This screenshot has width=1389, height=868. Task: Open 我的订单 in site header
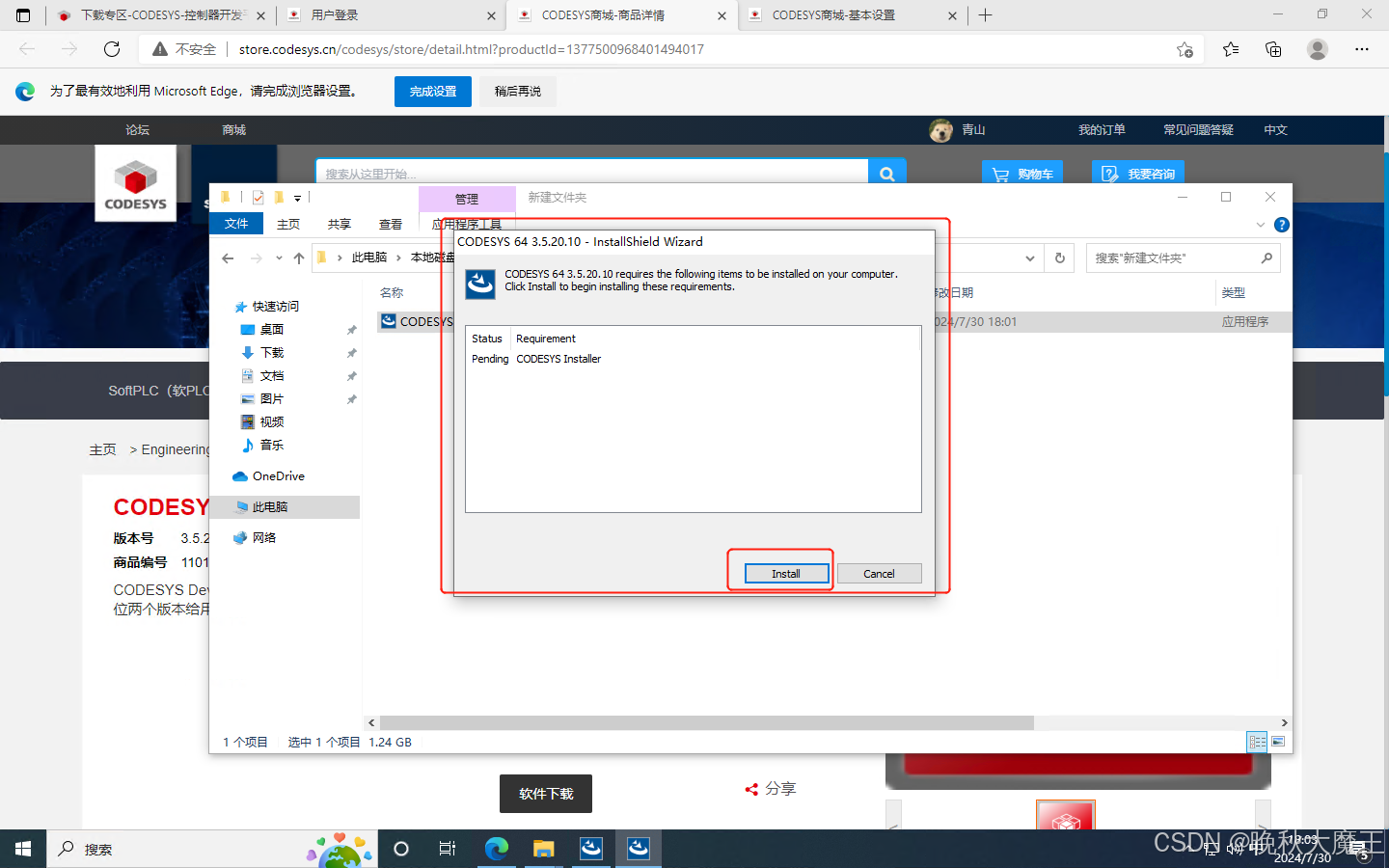click(1102, 130)
